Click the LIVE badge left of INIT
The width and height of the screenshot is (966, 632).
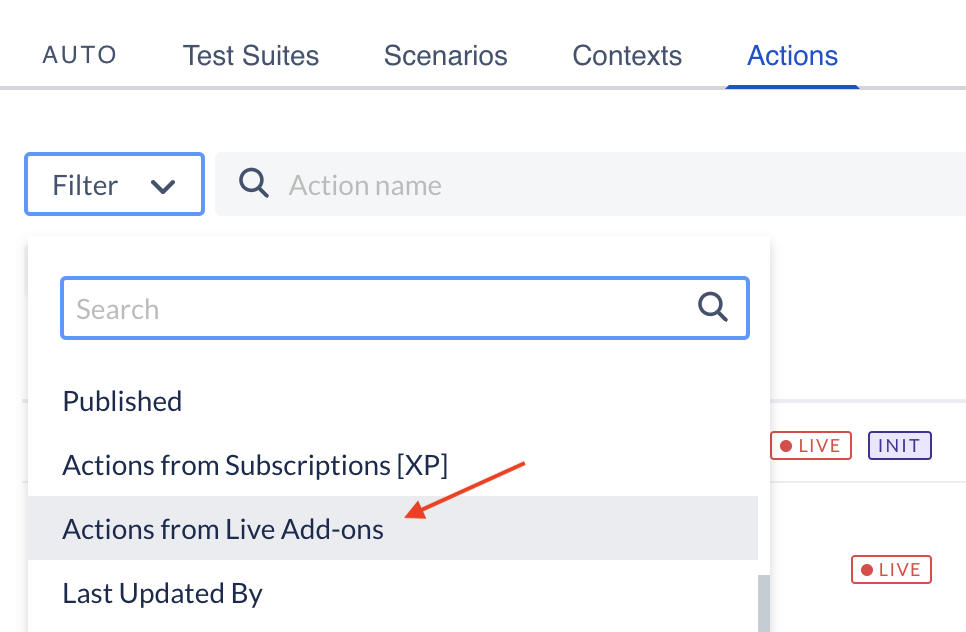click(811, 445)
